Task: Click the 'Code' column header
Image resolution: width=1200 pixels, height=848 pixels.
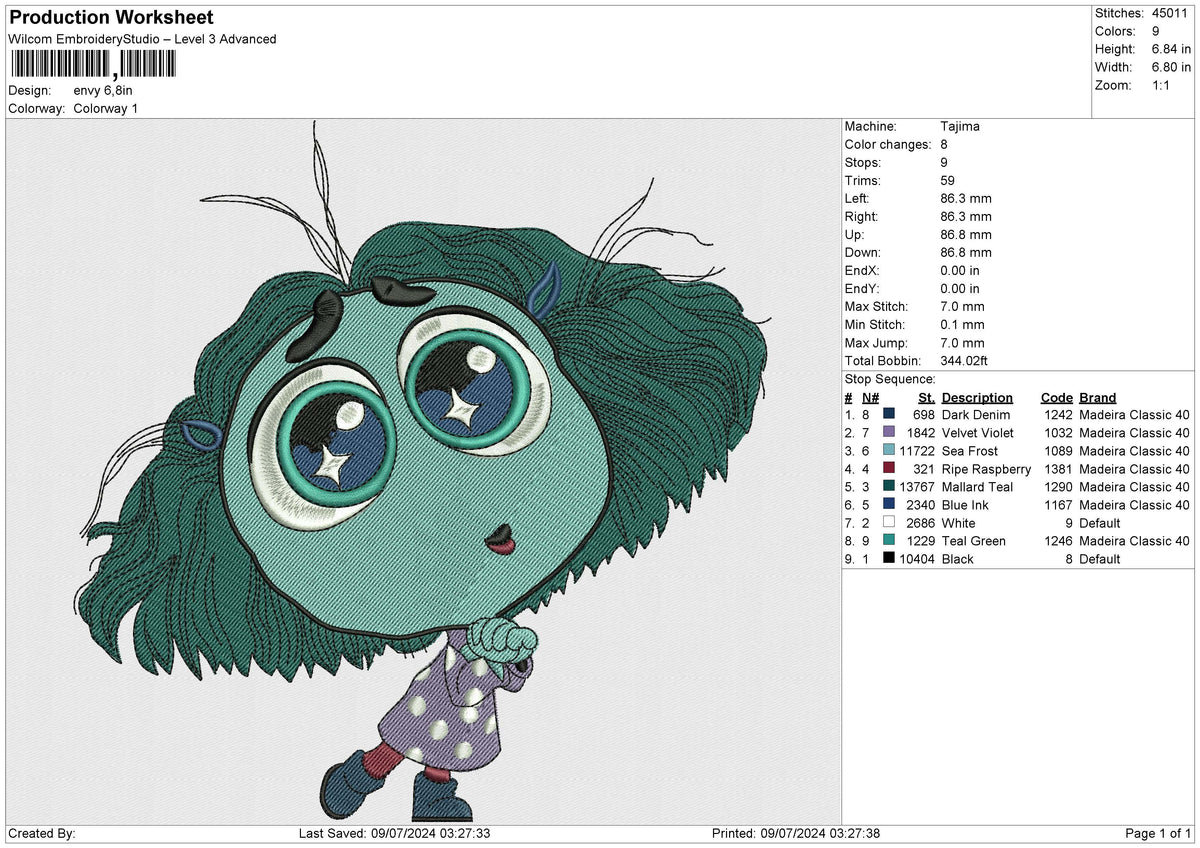Action: 1057,397
